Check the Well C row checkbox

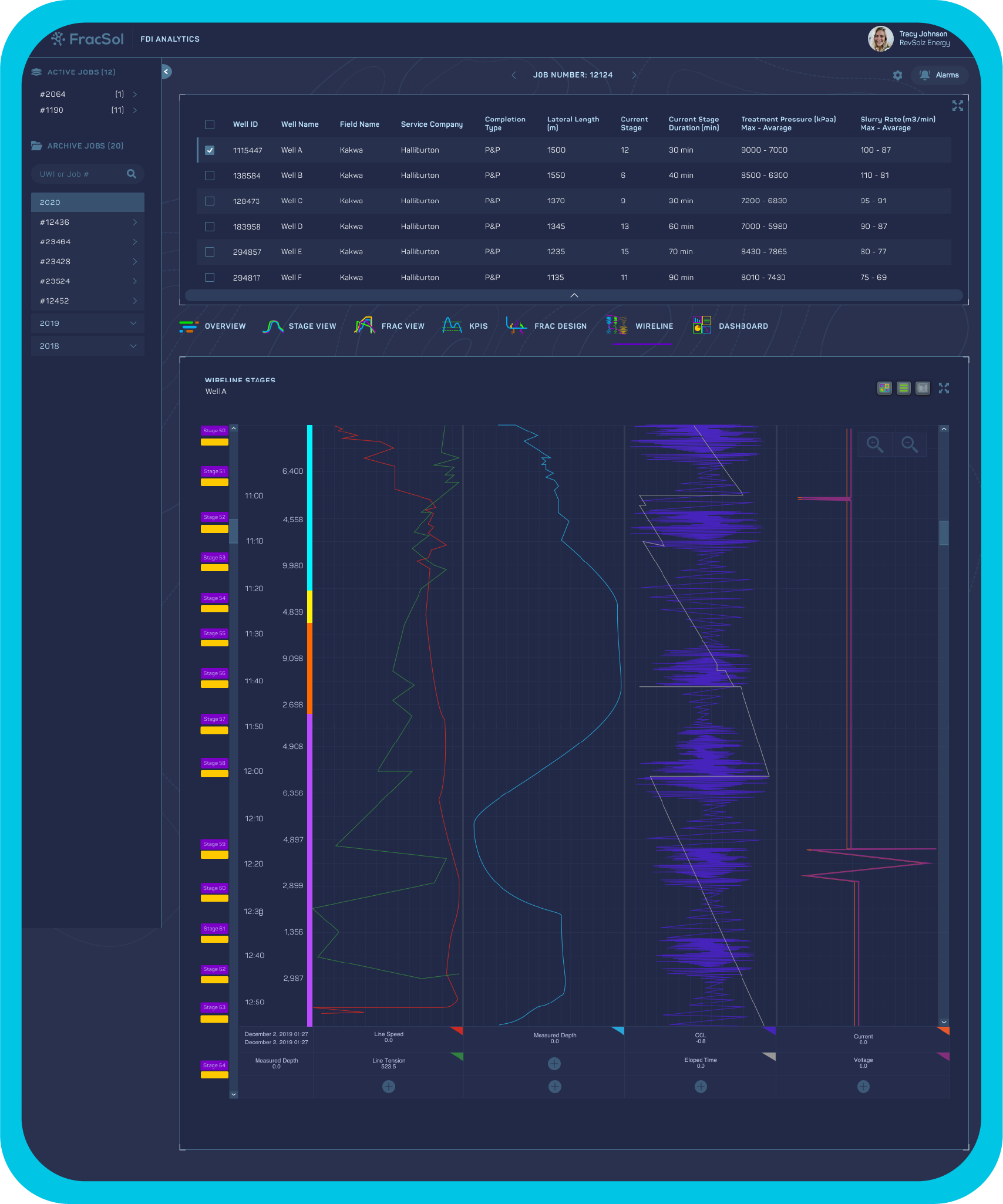pos(210,201)
